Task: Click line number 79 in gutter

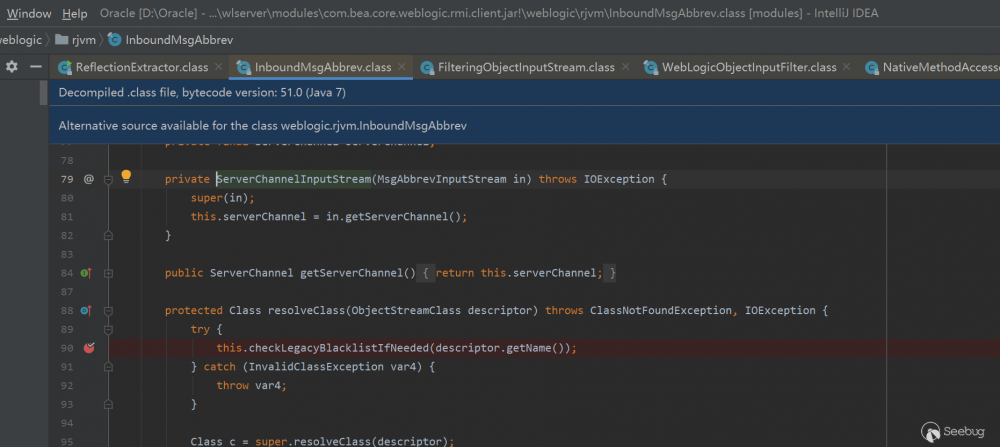Action: (67, 179)
